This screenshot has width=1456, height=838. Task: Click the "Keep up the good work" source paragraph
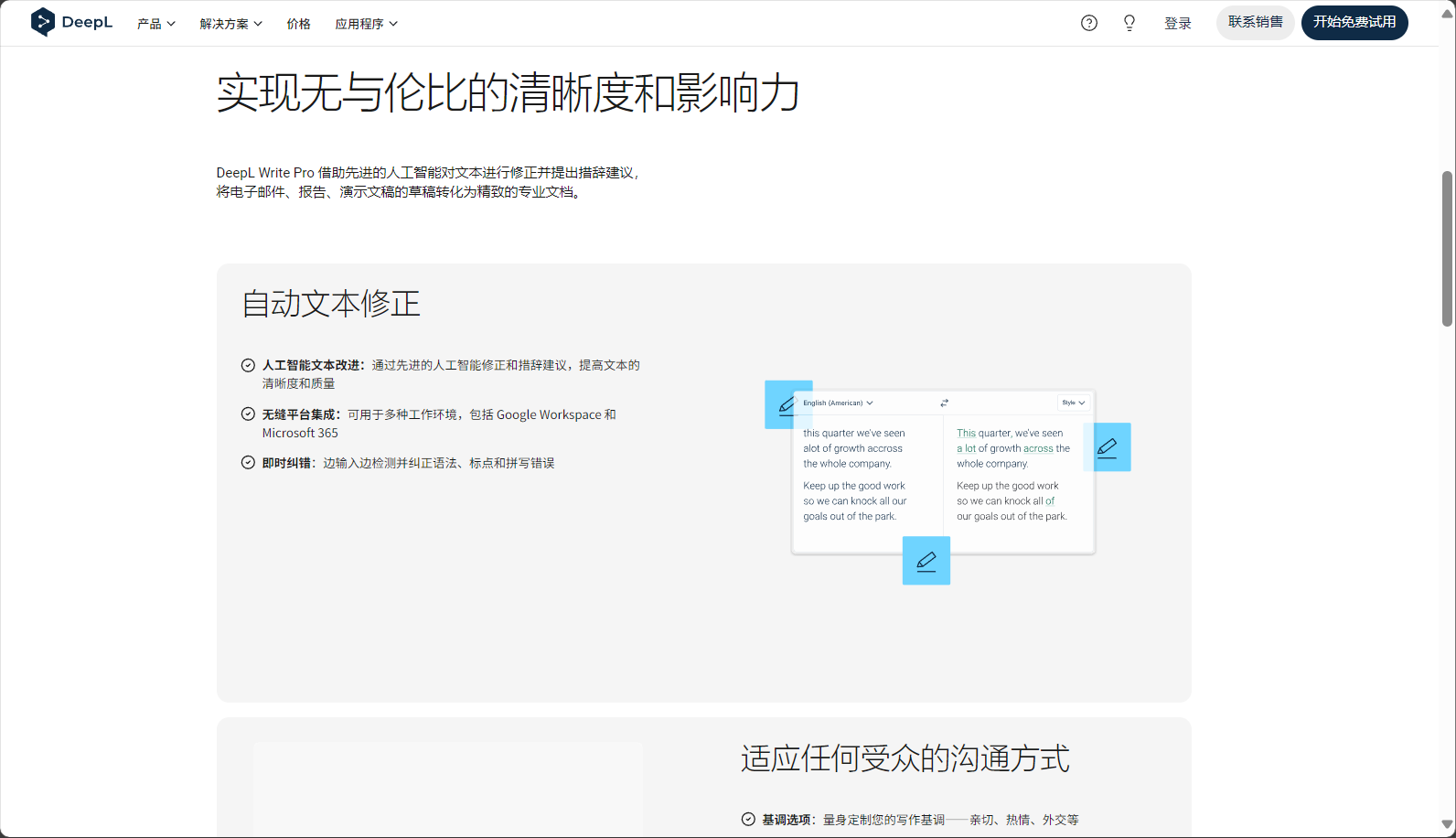855,501
